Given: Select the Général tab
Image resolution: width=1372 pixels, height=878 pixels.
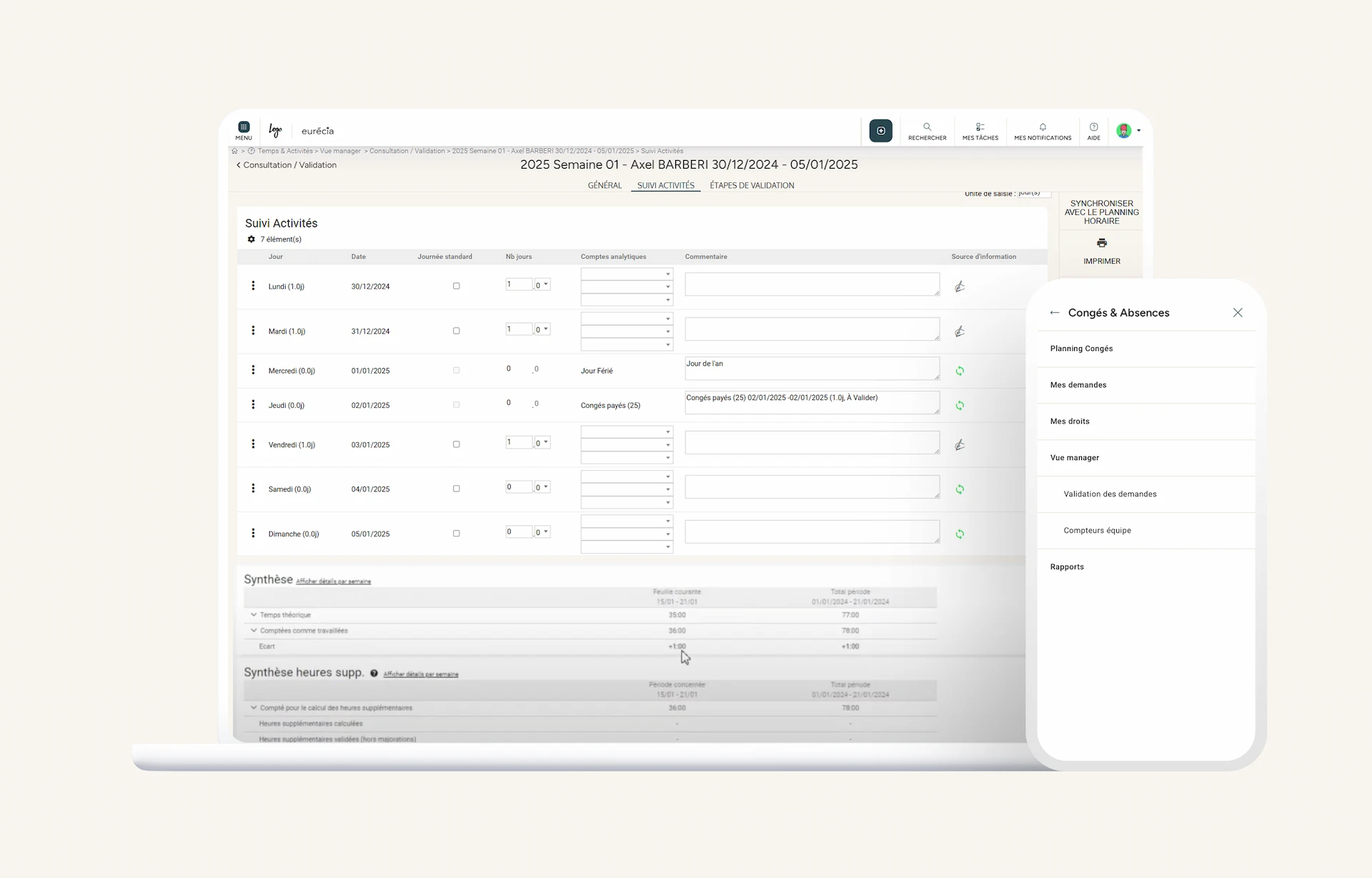Looking at the screenshot, I should (x=605, y=185).
